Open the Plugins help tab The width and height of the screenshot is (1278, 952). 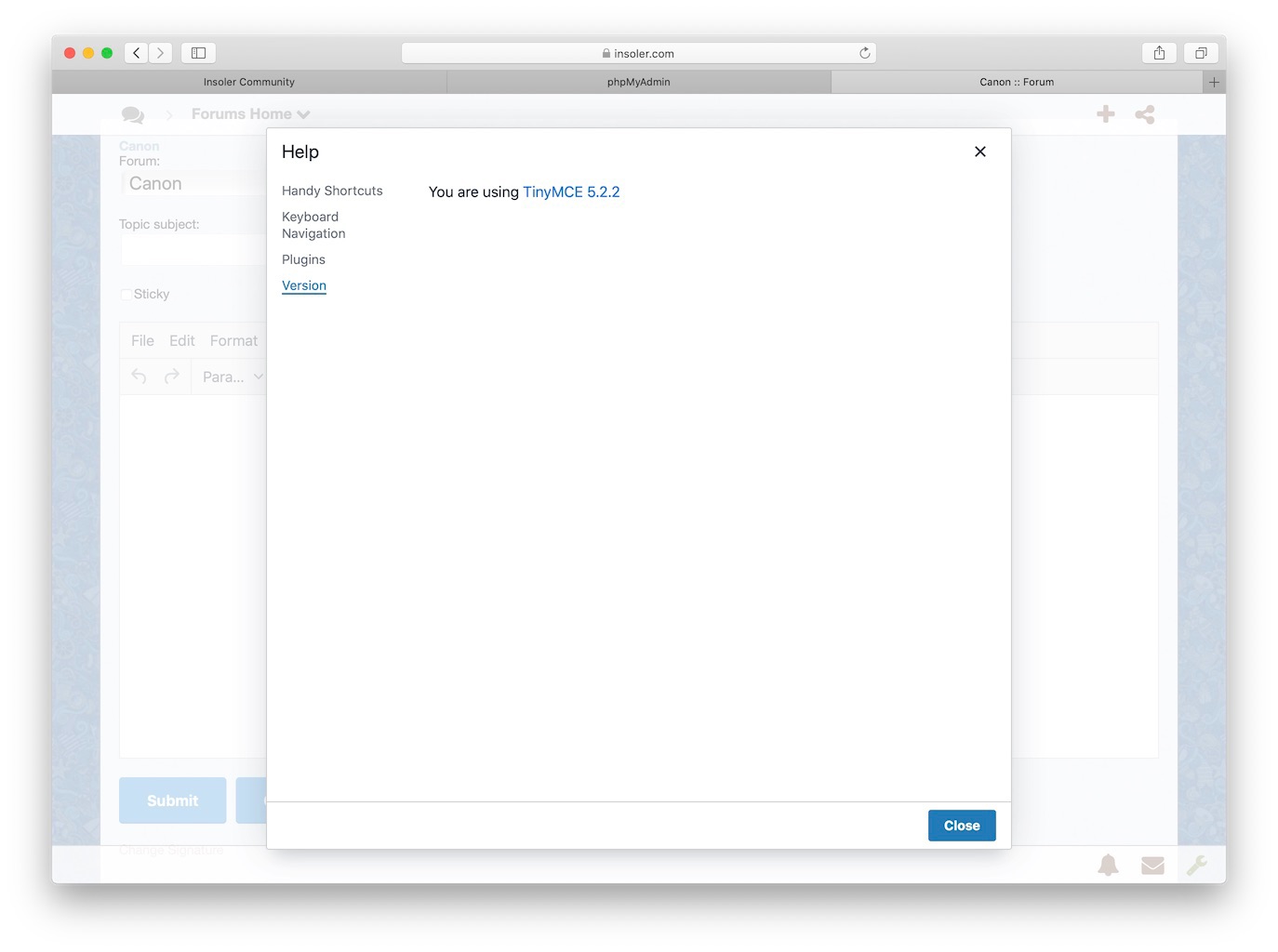pos(303,259)
